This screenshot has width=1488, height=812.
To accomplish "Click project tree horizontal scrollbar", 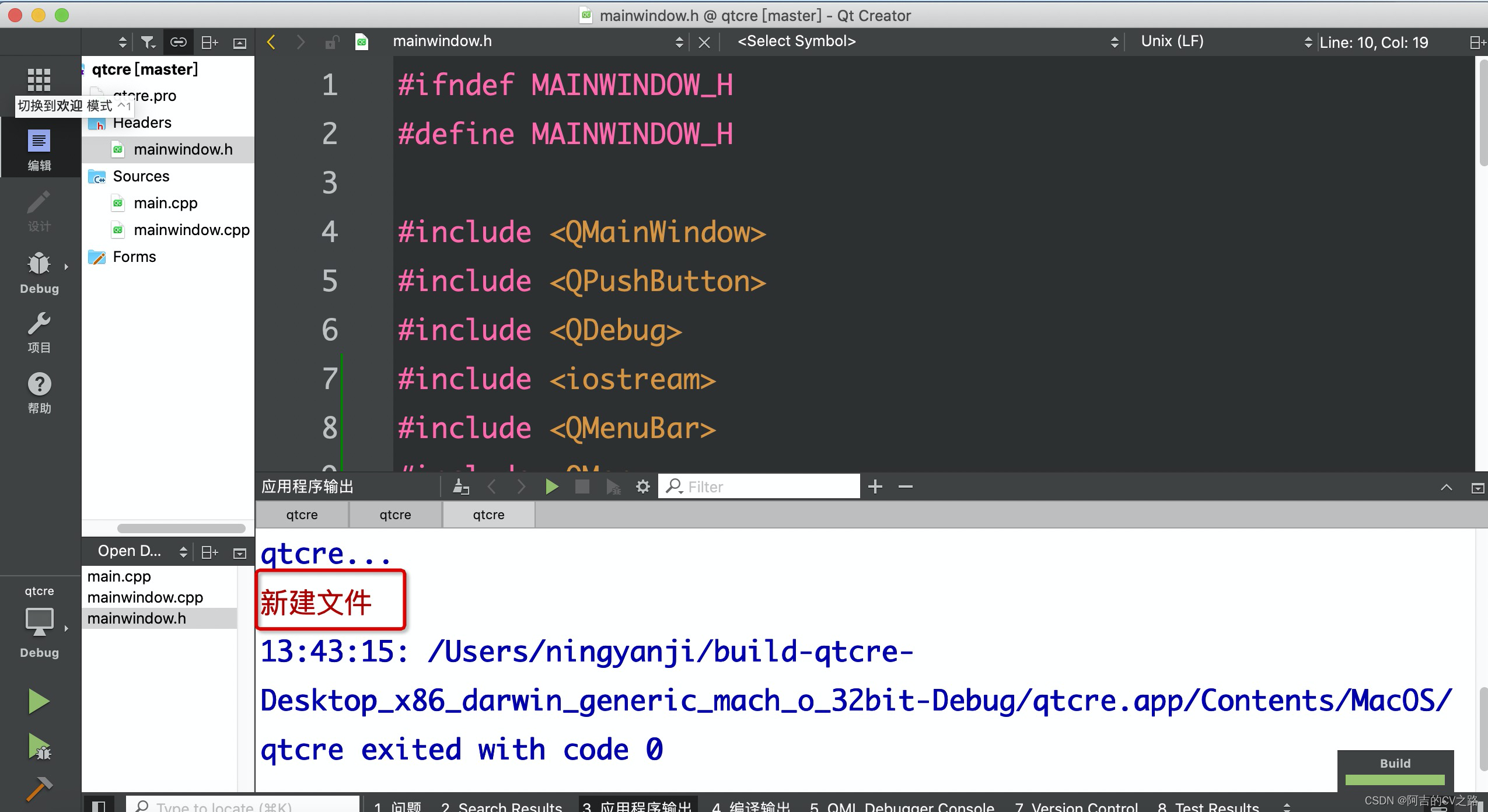I will pyautogui.click(x=181, y=528).
